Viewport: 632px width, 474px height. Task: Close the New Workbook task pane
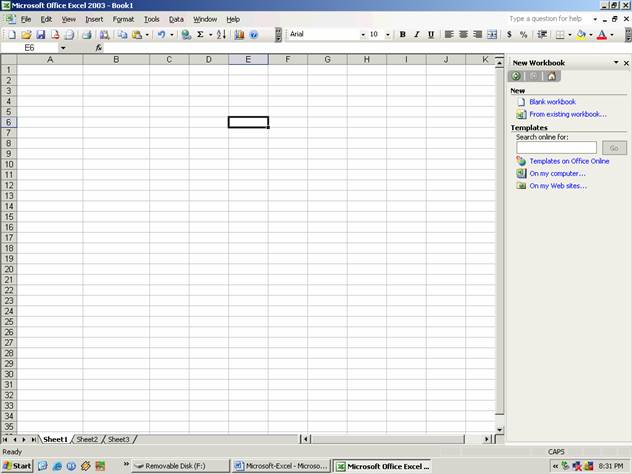626,63
